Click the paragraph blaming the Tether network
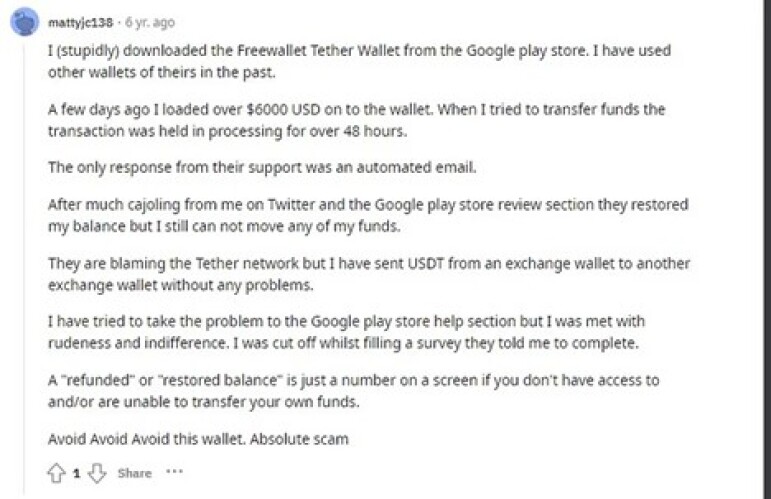The image size is (771, 499). (x=369, y=274)
